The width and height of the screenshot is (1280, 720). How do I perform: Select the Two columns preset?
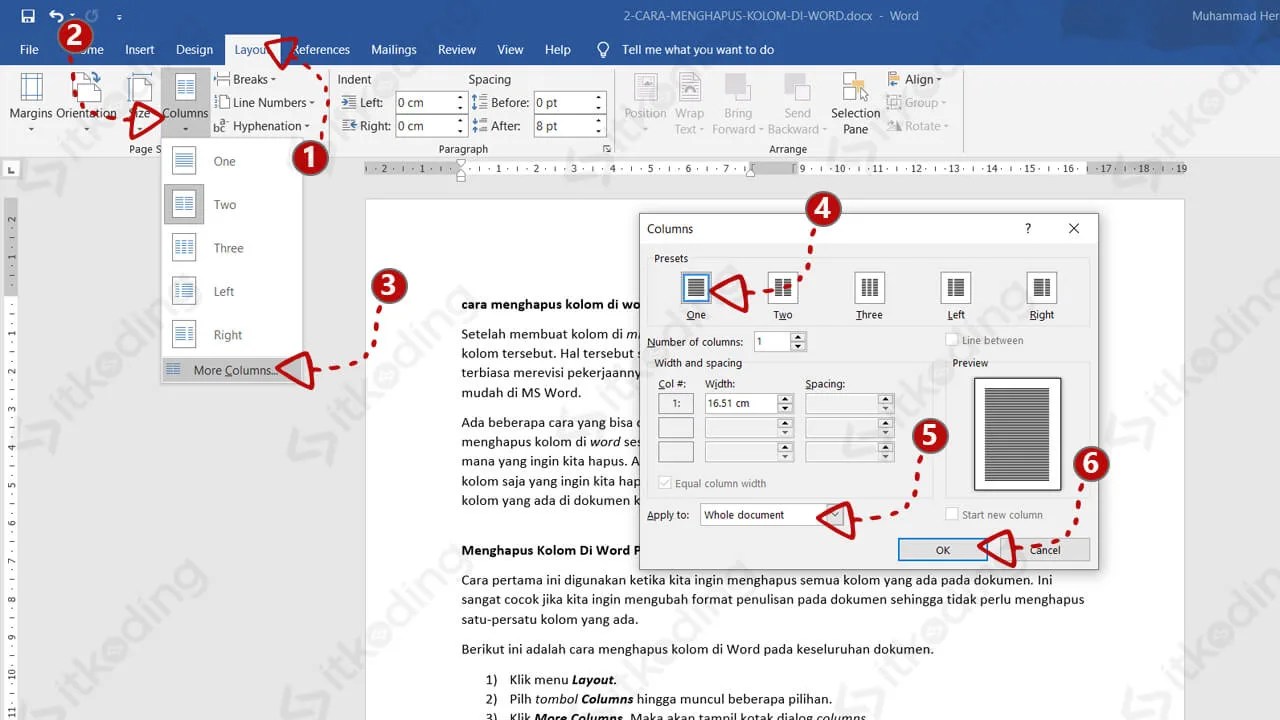coord(782,288)
